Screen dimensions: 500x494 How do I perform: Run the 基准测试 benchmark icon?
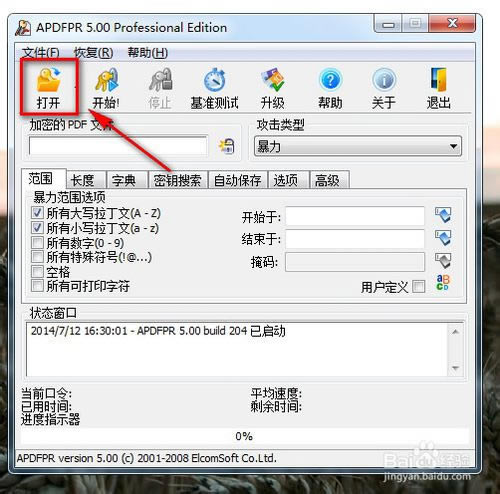point(214,88)
